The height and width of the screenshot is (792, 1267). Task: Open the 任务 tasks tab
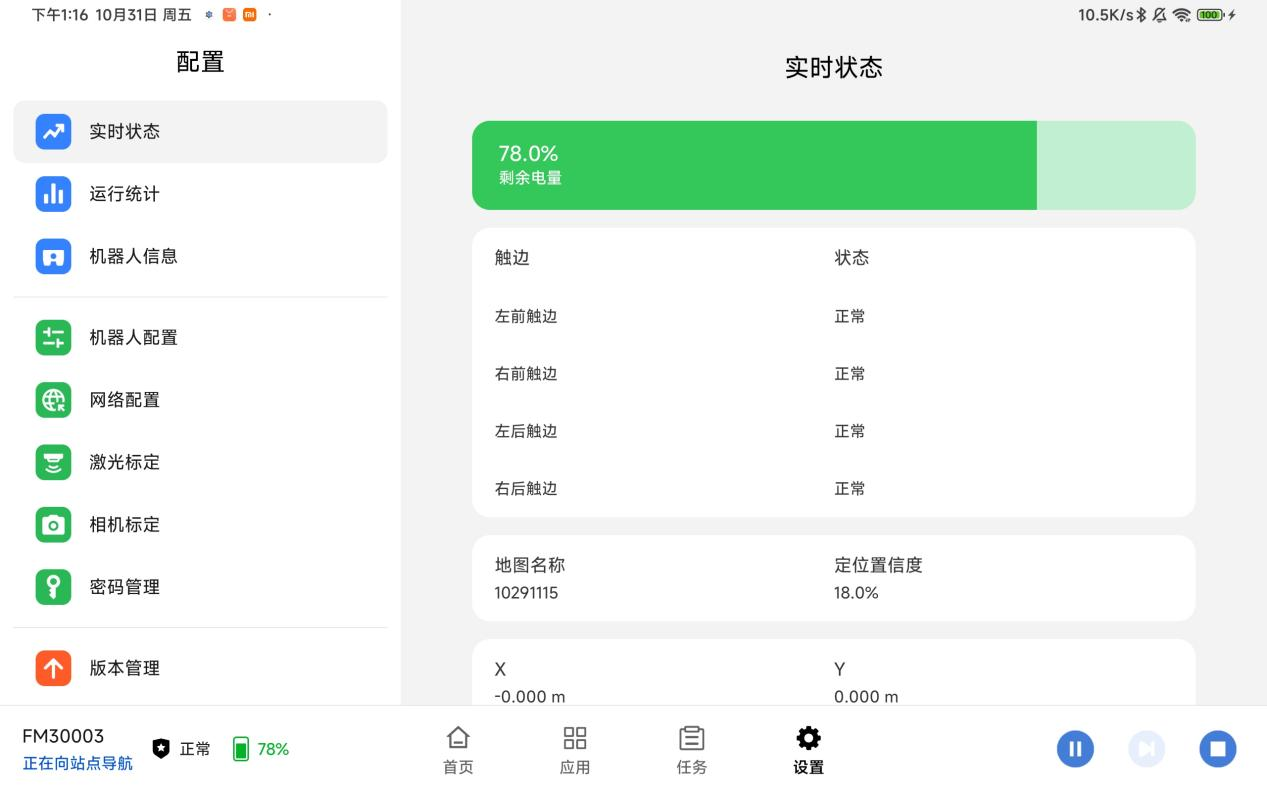pos(691,750)
